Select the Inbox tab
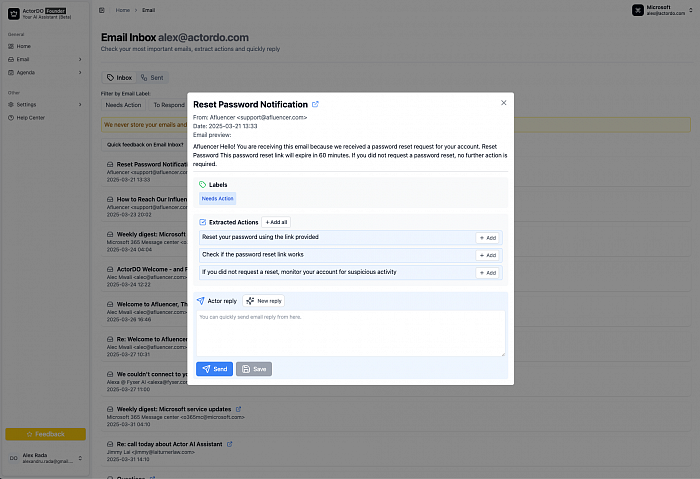Image resolution: width=700 pixels, height=479 pixels. click(x=119, y=77)
